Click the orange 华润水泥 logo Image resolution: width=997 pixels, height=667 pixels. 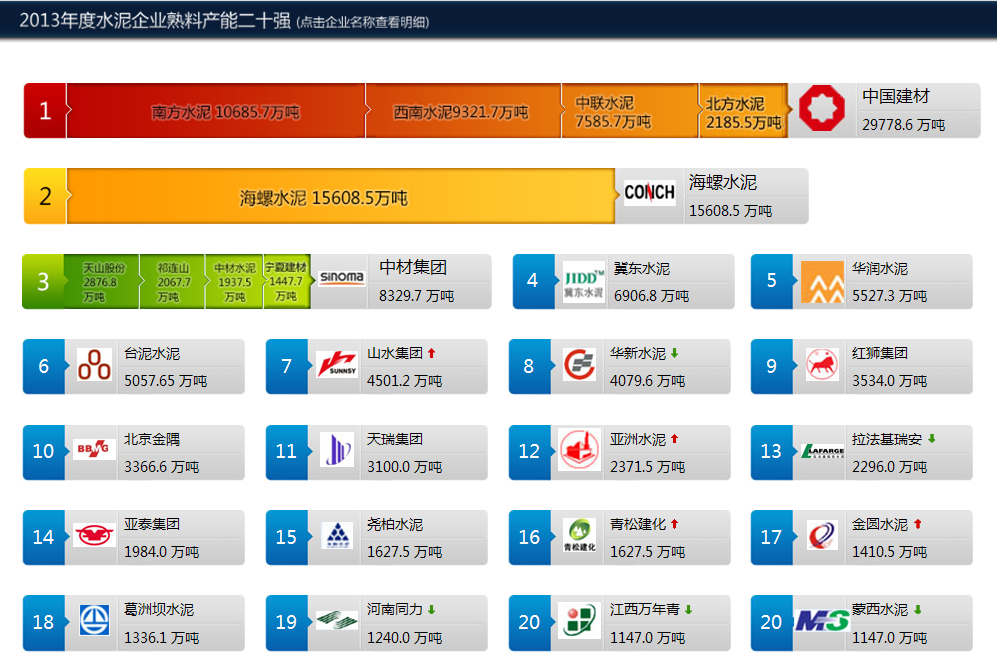point(822,282)
